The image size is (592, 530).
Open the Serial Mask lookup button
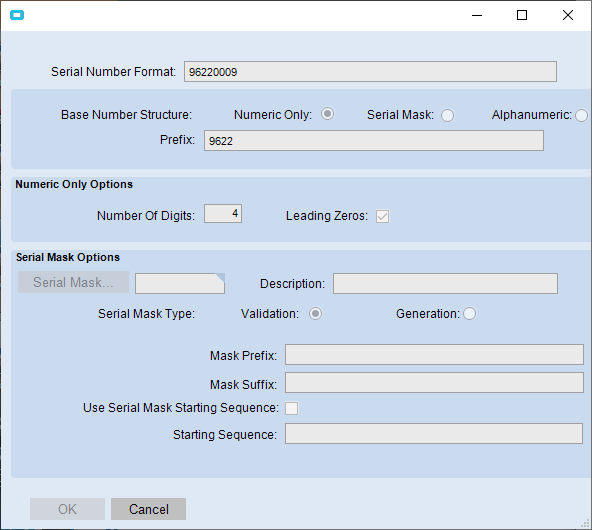tap(73, 282)
